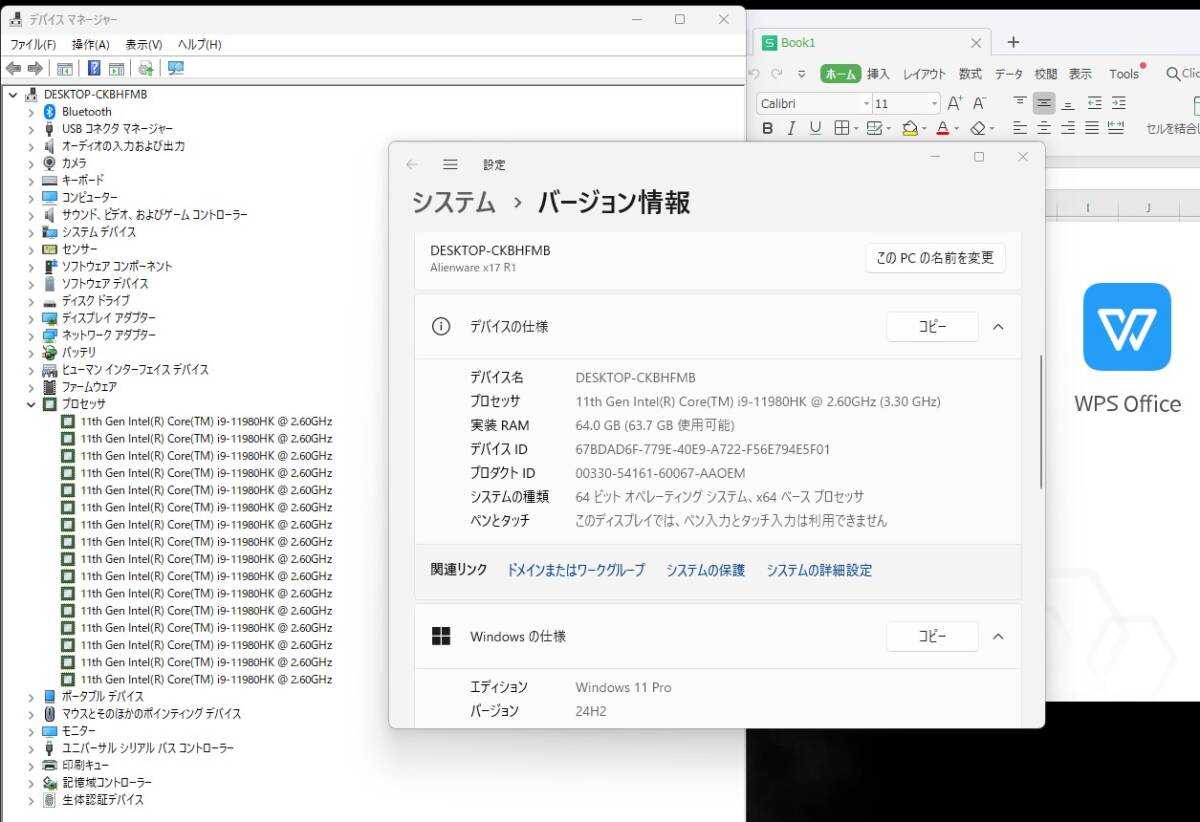Viewport: 1200px width, 822px height.
Task: Switch to the 数式 tab in WPS
Action: click(x=970, y=74)
